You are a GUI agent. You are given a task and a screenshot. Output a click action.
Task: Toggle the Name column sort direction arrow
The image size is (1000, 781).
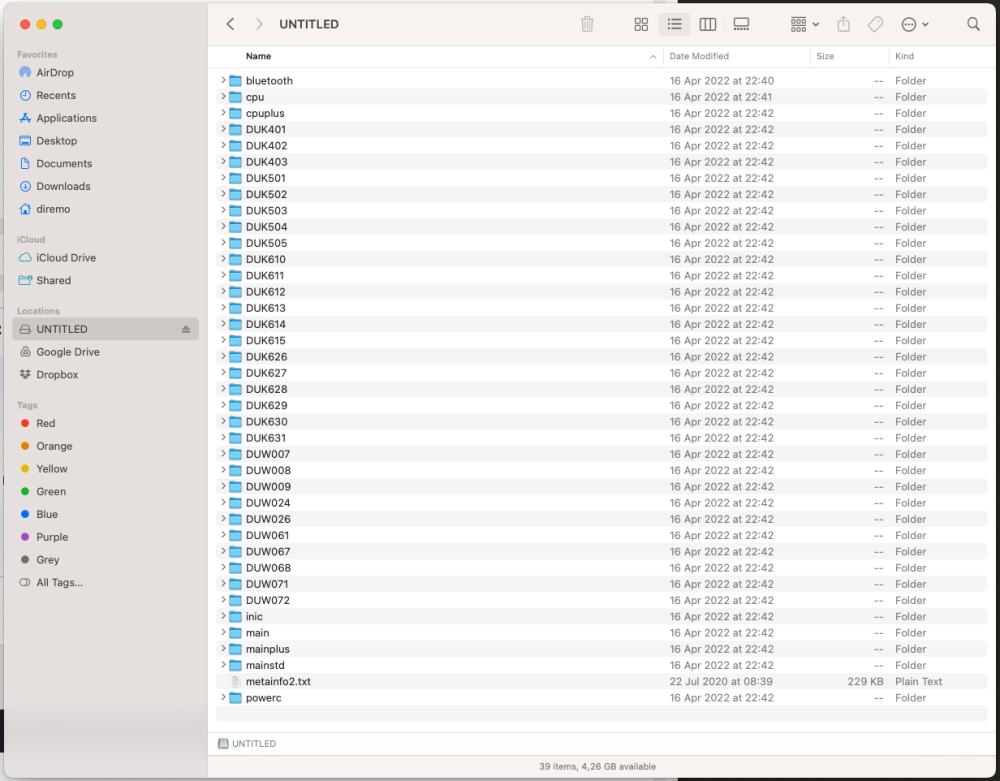pos(652,57)
